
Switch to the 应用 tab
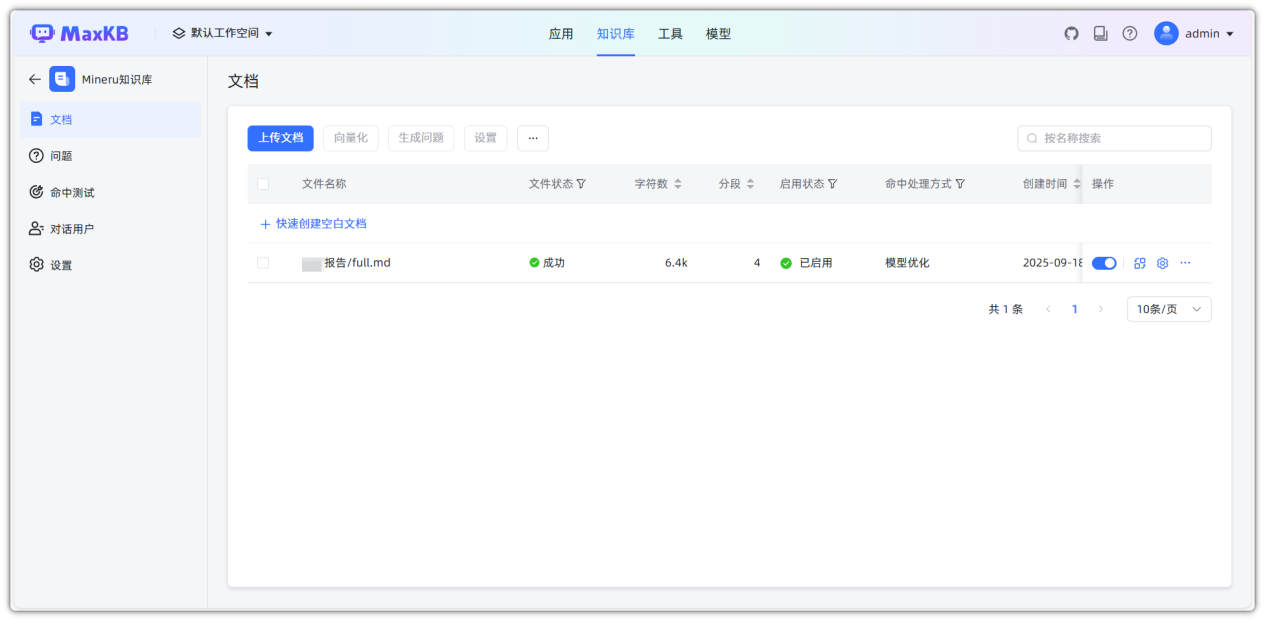coord(561,34)
